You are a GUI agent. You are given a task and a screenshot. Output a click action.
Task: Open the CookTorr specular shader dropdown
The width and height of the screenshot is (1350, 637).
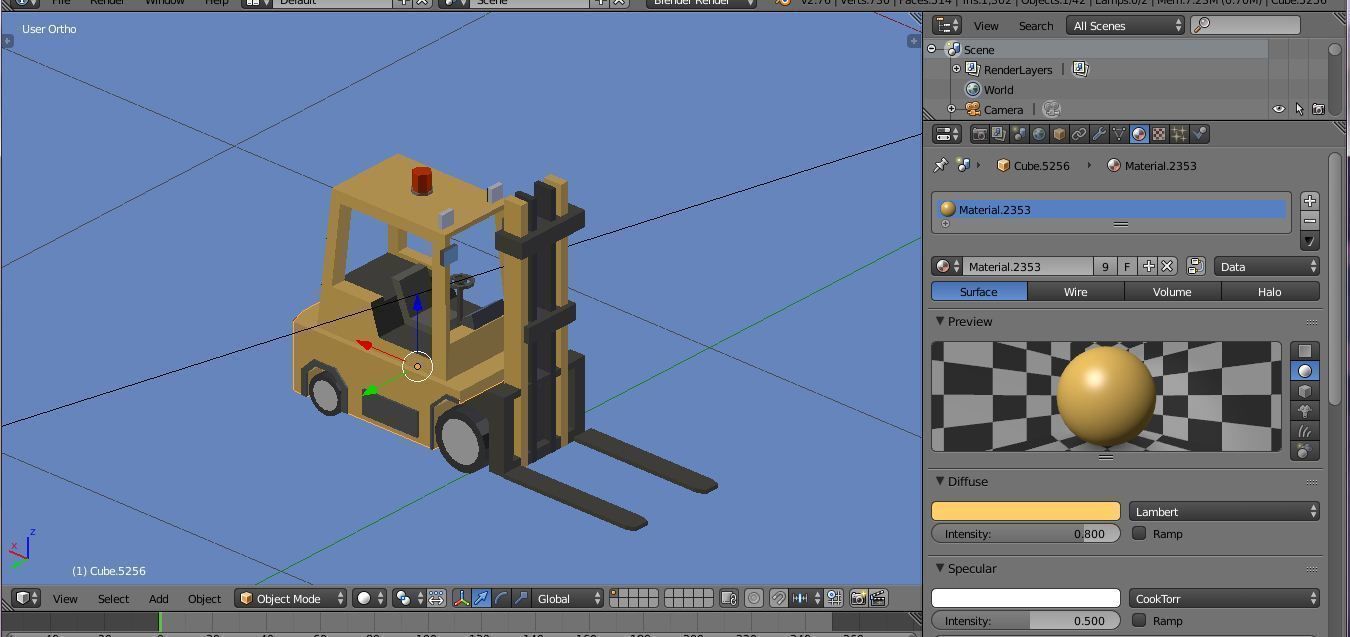click(1224, 598)
